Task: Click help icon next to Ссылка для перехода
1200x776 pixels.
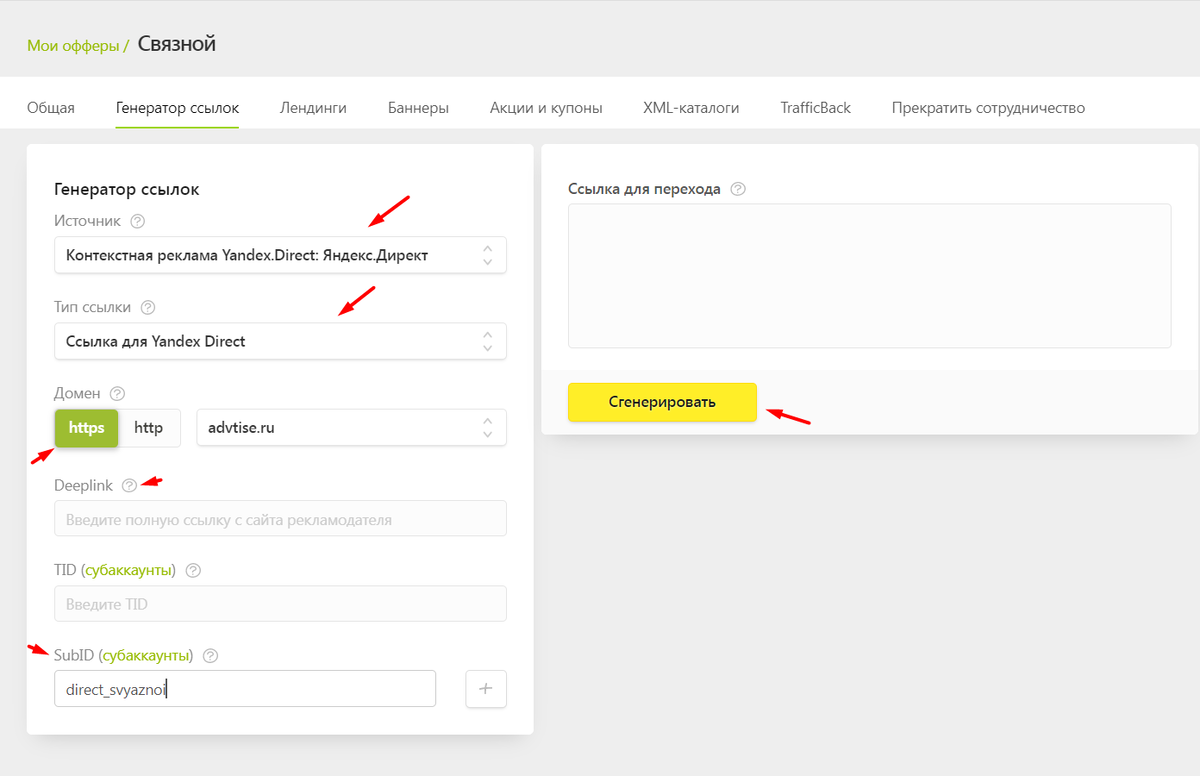Action: tap(738, 189)
